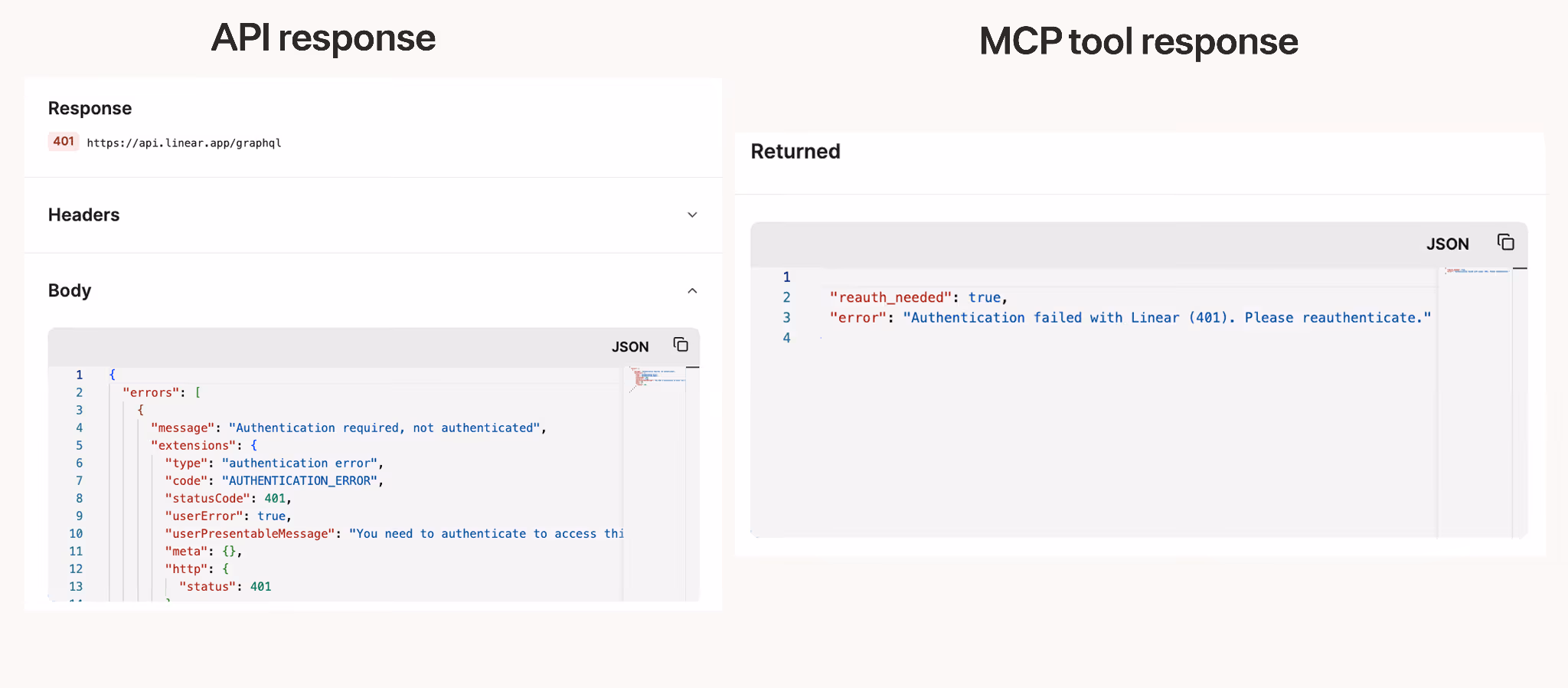Click the Response heading
Viewport: 1568px width, 688px height.
pos(90,108)
